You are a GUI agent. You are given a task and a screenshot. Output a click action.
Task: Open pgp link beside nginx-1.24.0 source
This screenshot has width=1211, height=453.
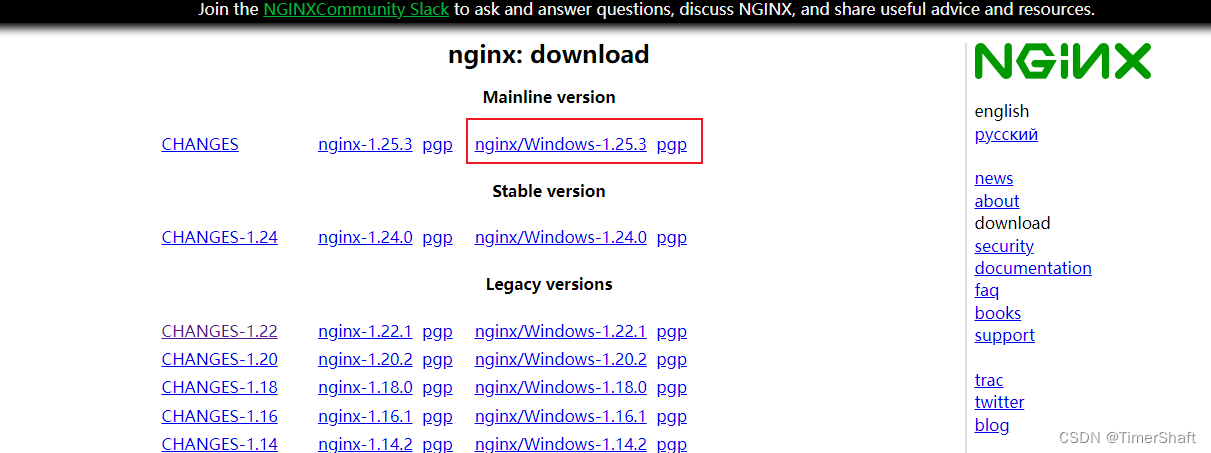coord(437,238)
